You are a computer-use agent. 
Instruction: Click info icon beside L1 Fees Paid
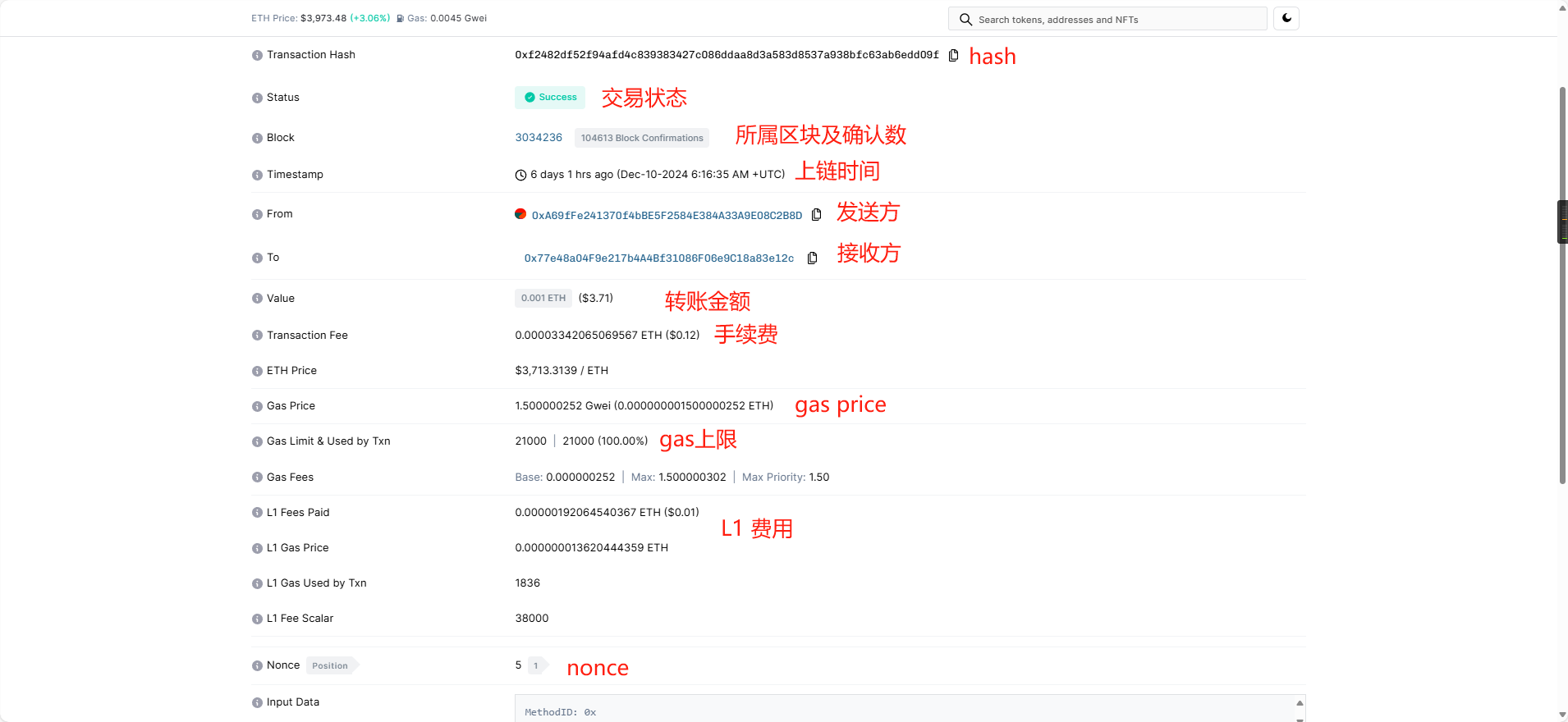click(x=257, y=513)
